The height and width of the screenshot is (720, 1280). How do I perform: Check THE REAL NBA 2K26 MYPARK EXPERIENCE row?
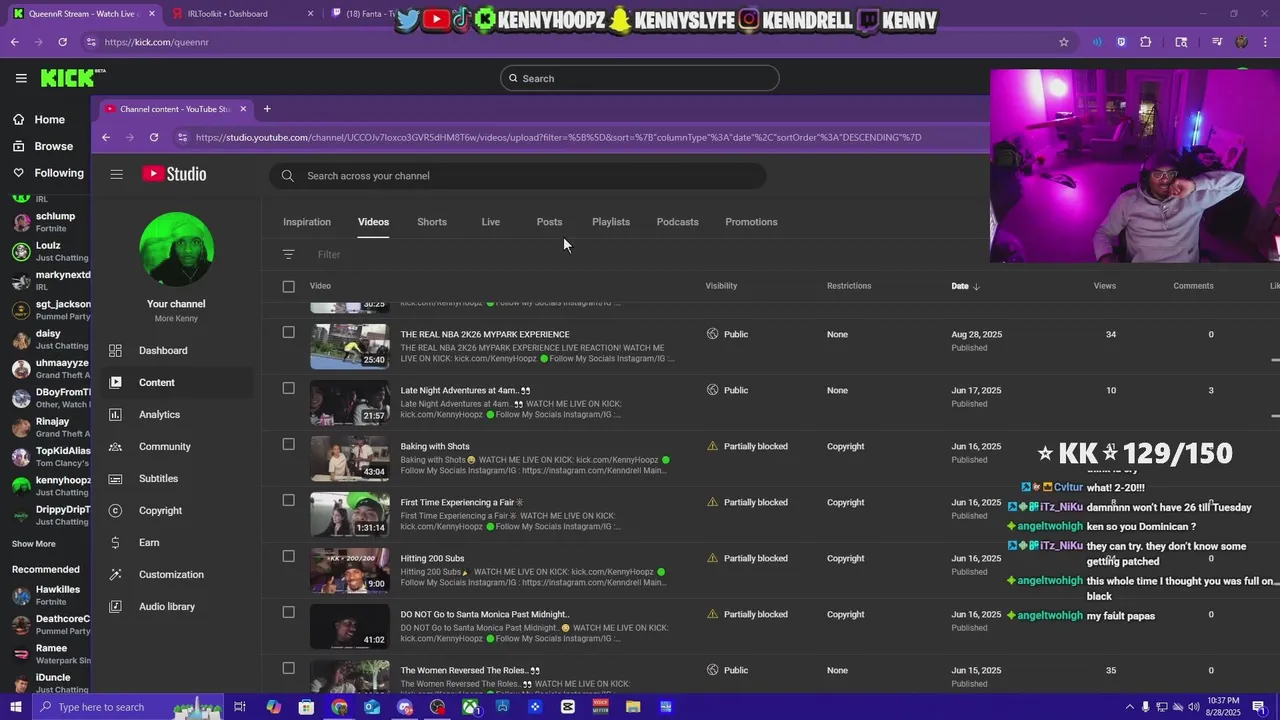(x=289, y=332)
